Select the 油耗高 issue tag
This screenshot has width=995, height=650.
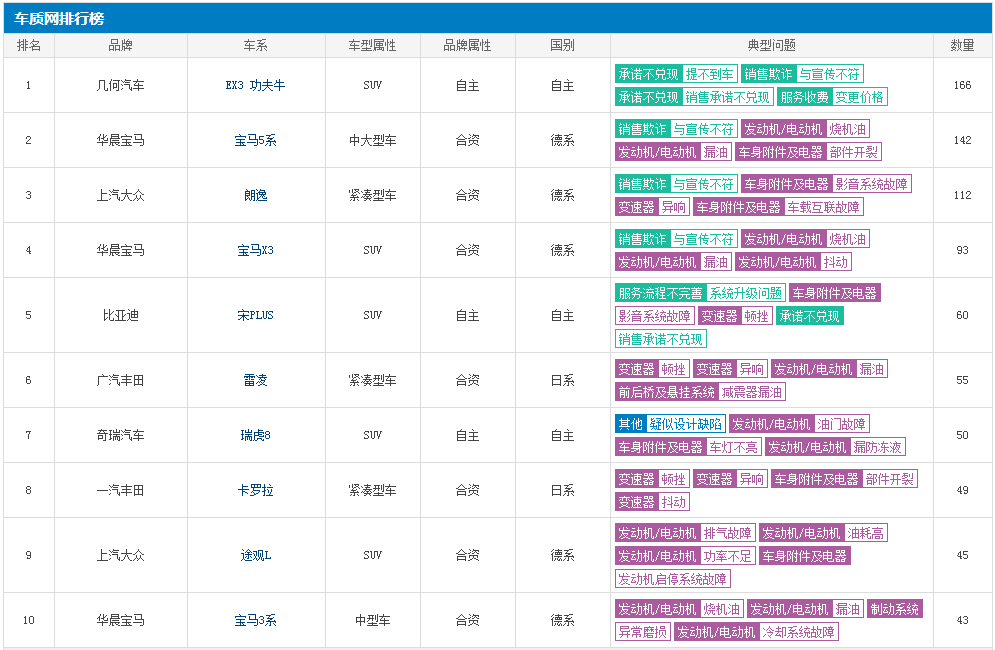pos(866,533)
